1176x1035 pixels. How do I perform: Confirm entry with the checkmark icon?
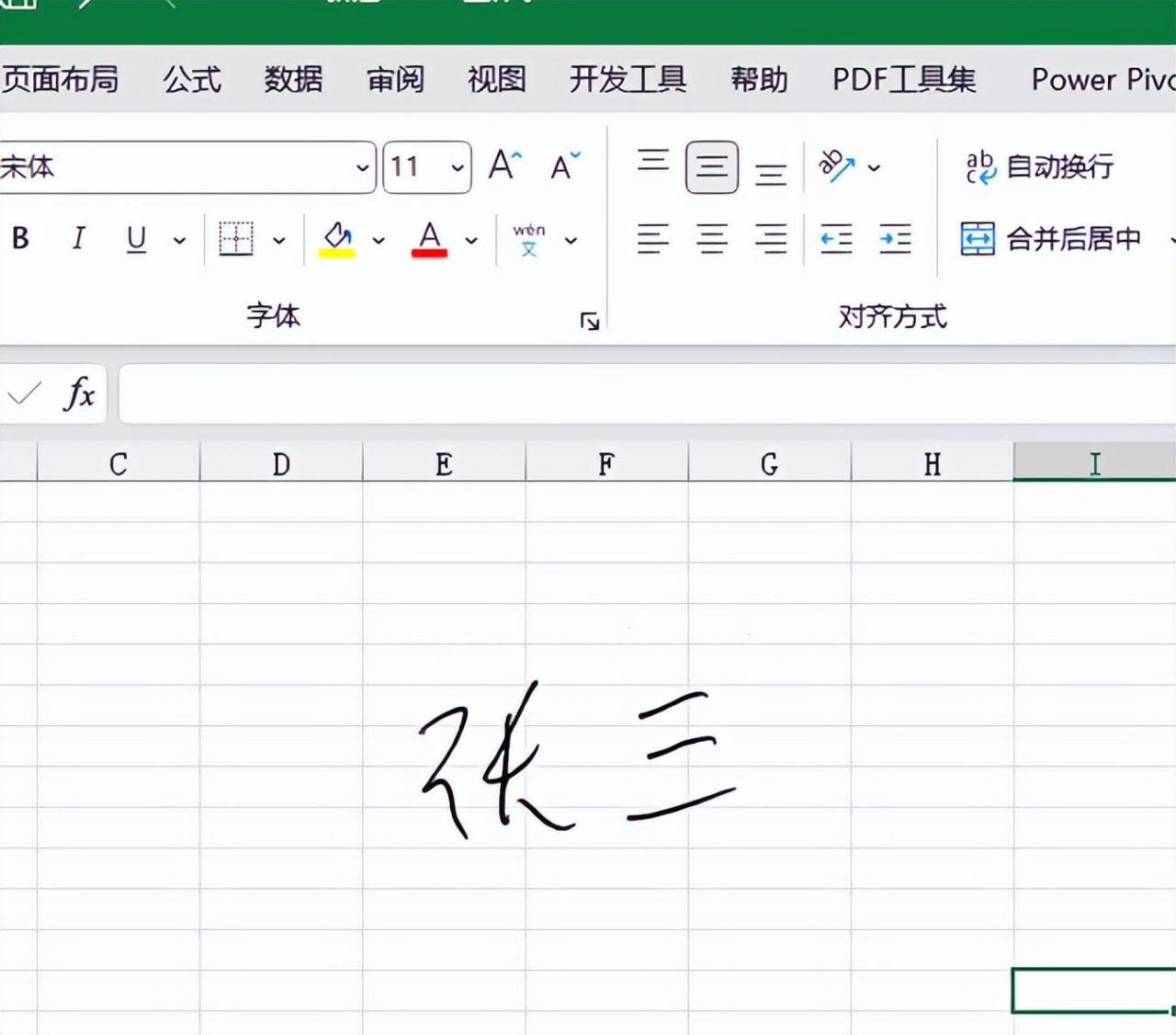point(24,394)
